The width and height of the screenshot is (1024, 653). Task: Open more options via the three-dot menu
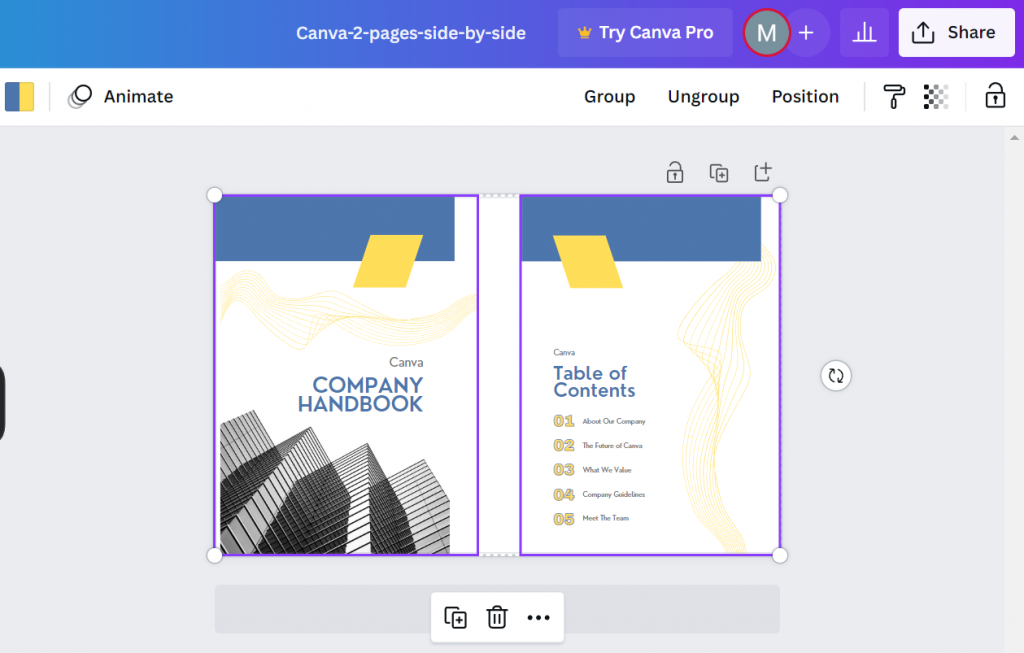[x=539, y=617]
